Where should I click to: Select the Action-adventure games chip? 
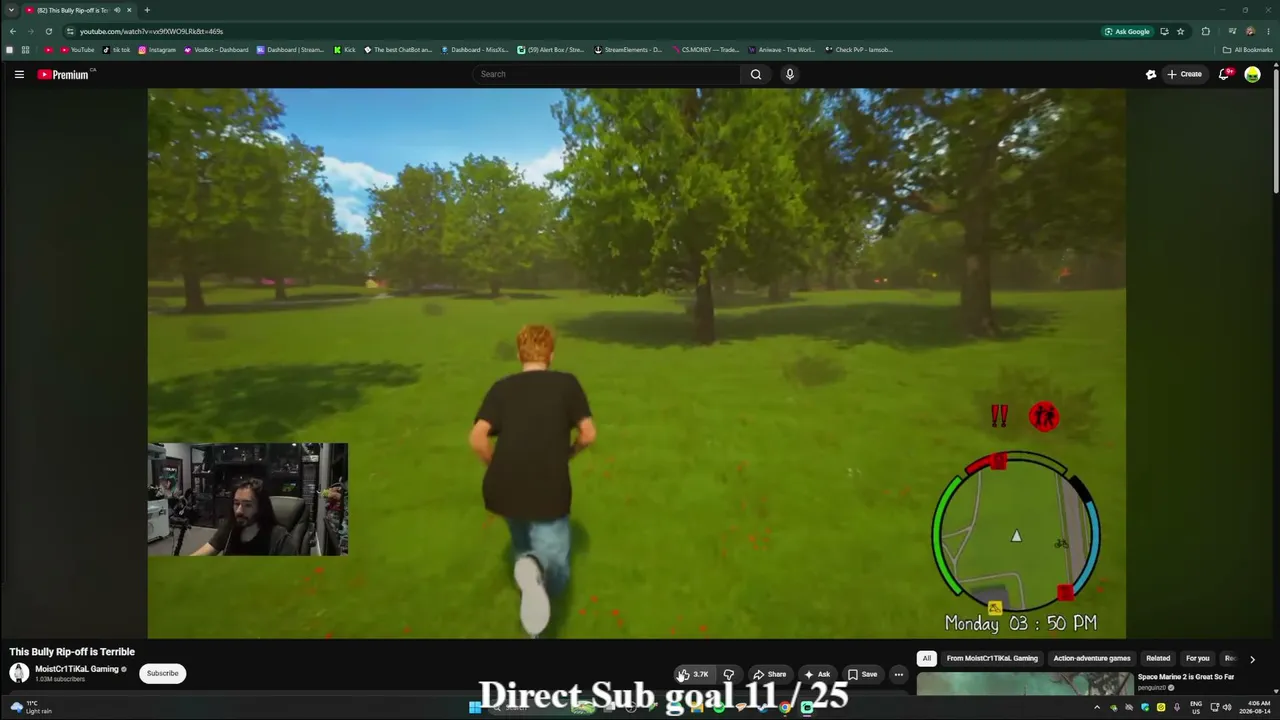(1092, 658)
